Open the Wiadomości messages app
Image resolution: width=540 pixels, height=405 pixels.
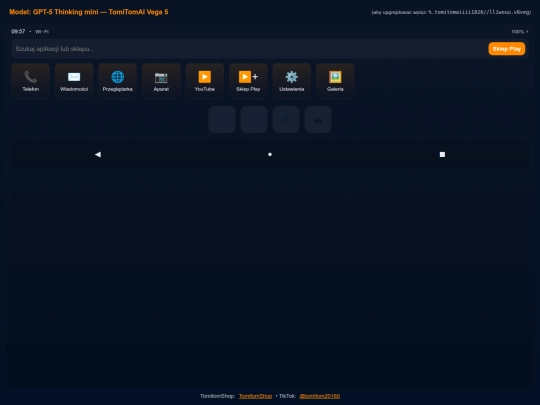click(74, 81)
